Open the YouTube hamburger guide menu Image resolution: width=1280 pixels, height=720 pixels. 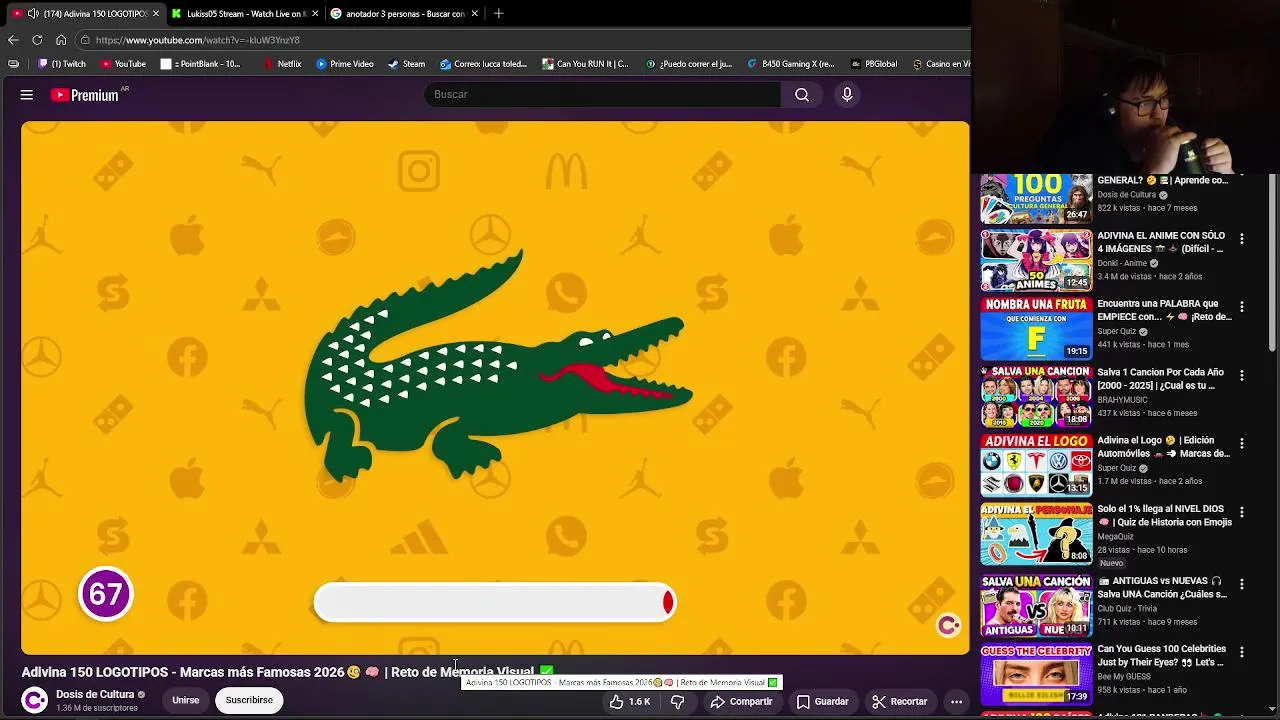27,95
